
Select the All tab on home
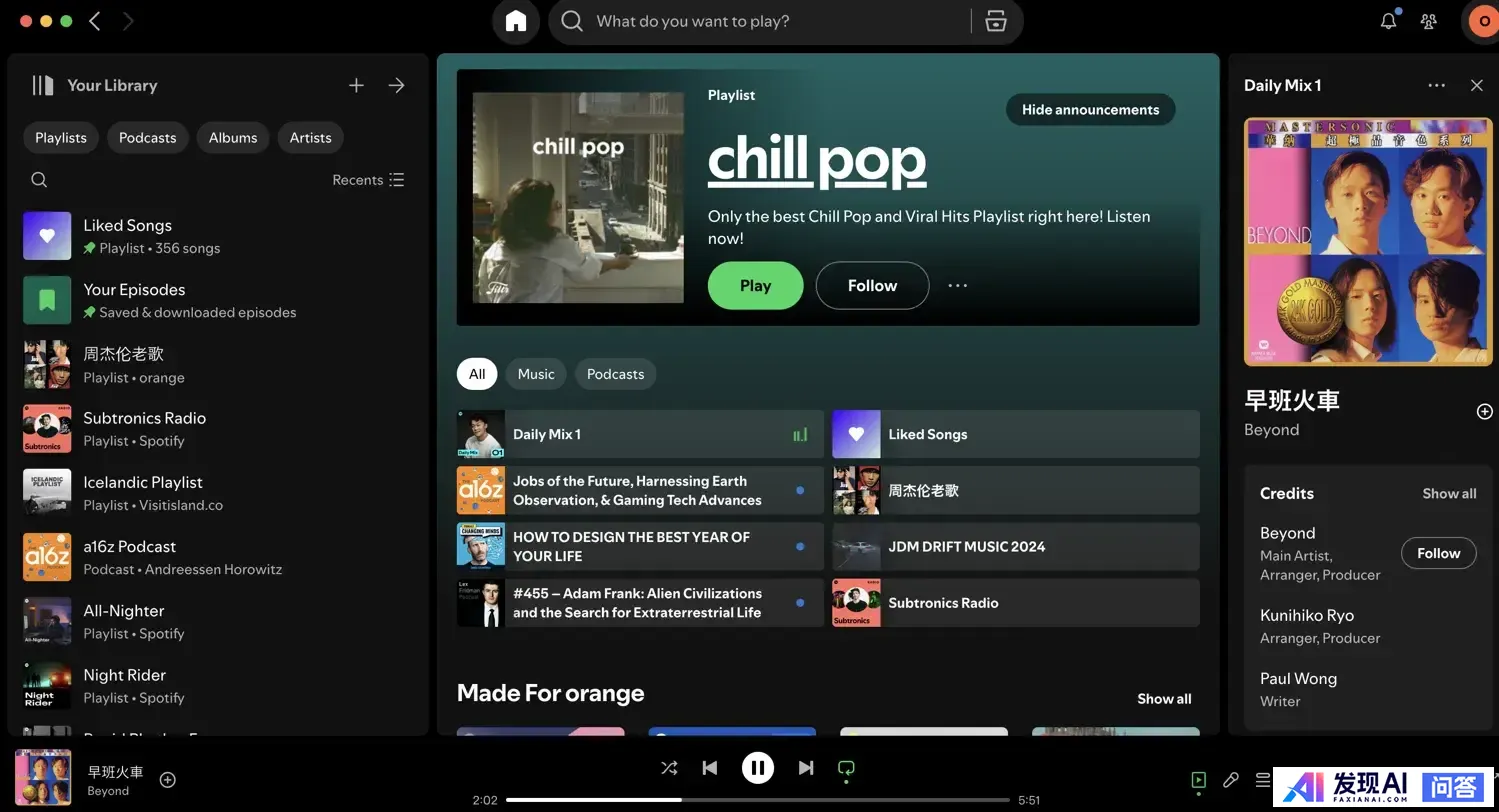pos(477,374)
